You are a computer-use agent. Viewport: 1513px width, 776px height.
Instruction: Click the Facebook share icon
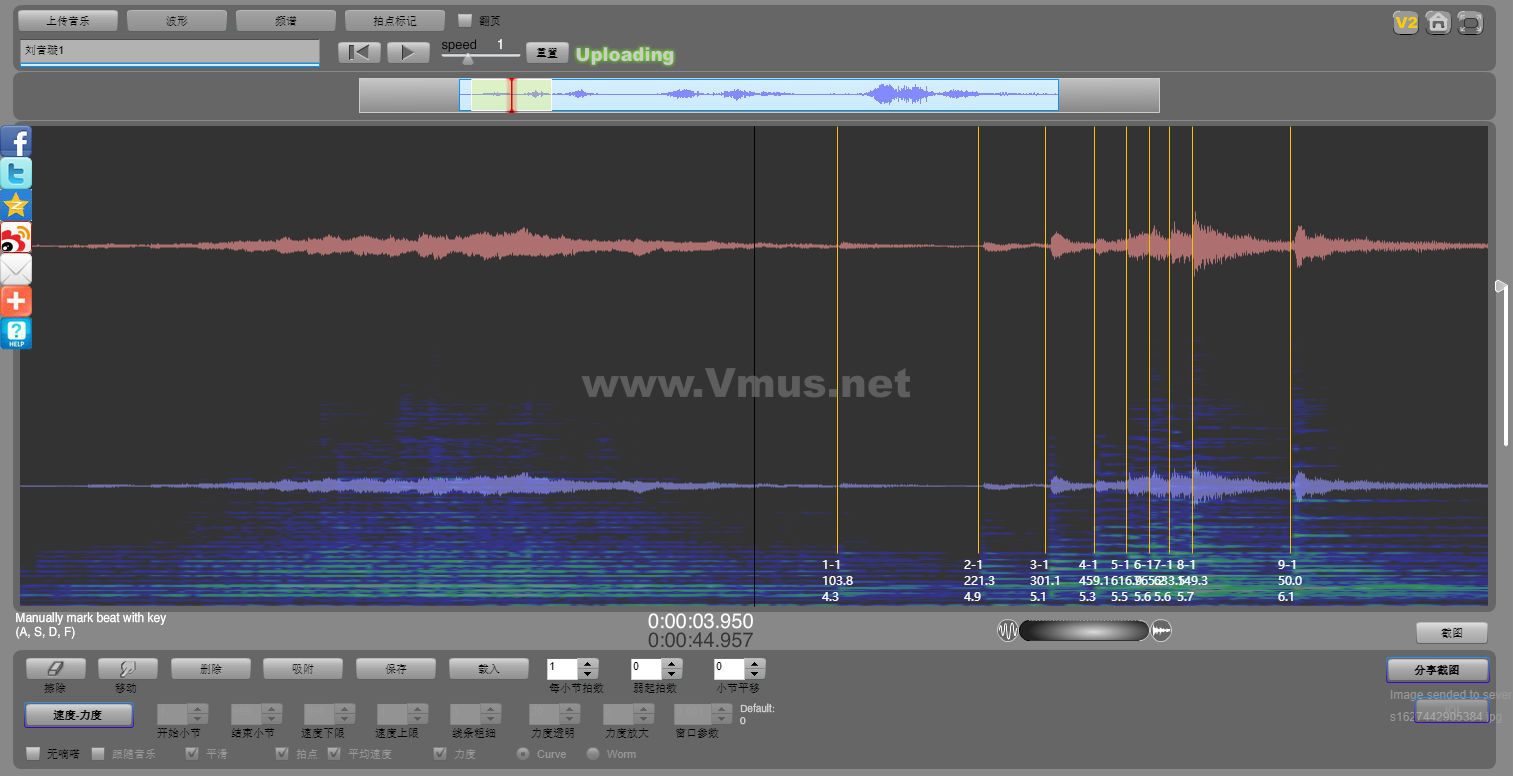(16, 142)
